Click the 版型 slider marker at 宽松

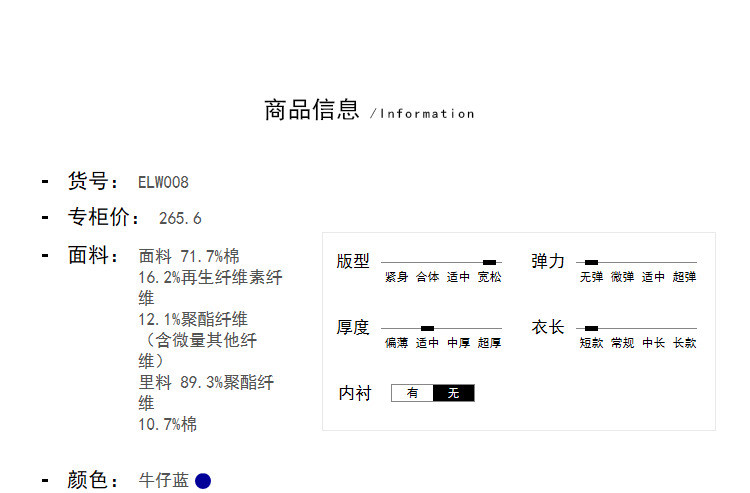coord(489,262)
